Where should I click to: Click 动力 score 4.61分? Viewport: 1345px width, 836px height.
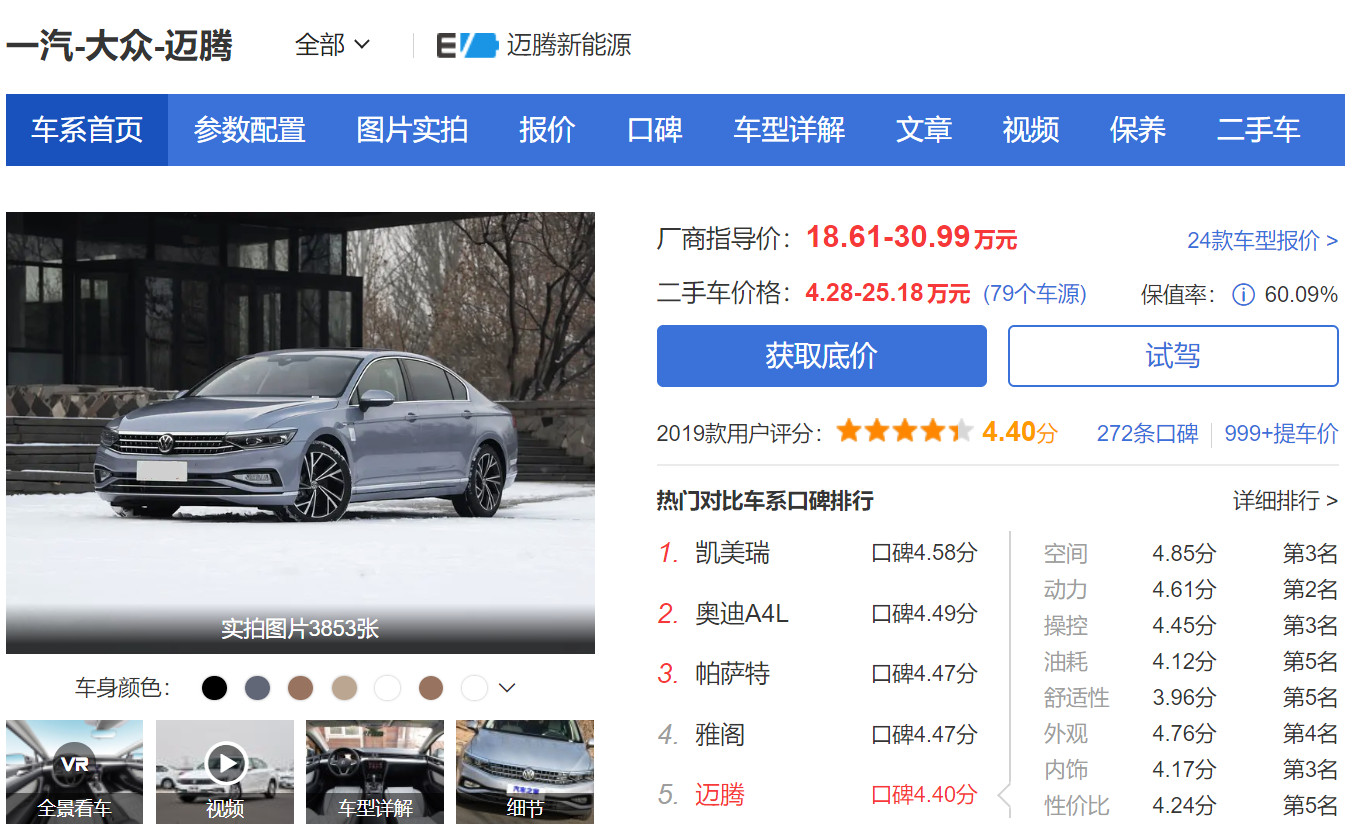tap(1184, 590)
